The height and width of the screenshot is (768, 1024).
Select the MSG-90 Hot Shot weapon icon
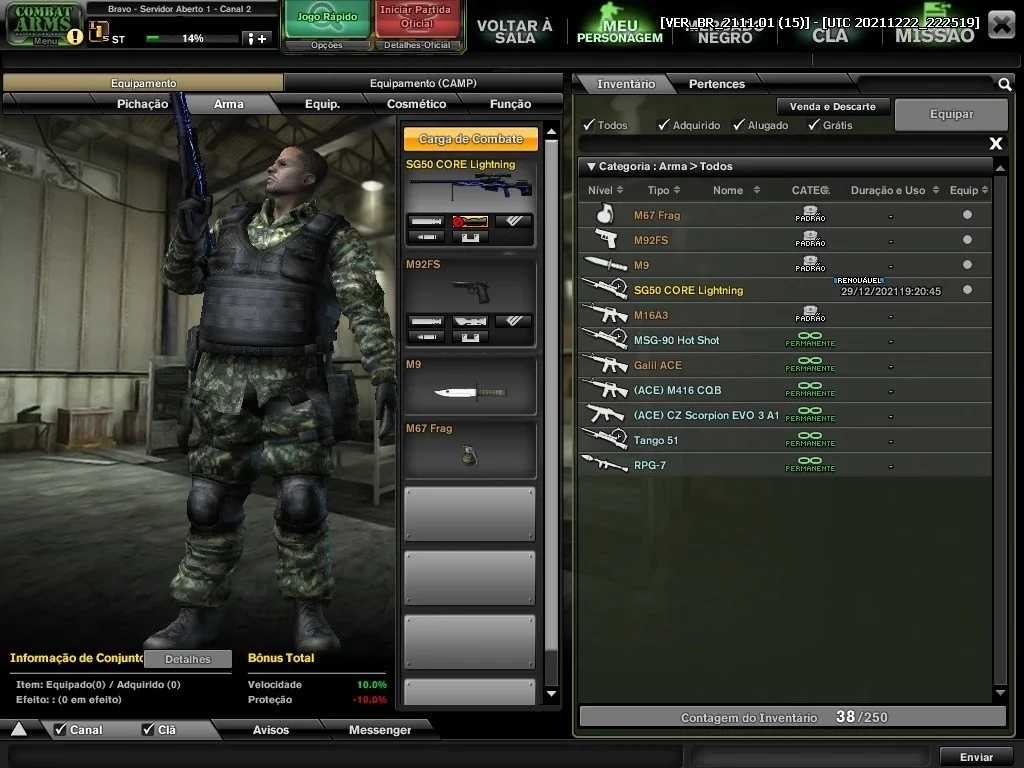tap(605, 338)
